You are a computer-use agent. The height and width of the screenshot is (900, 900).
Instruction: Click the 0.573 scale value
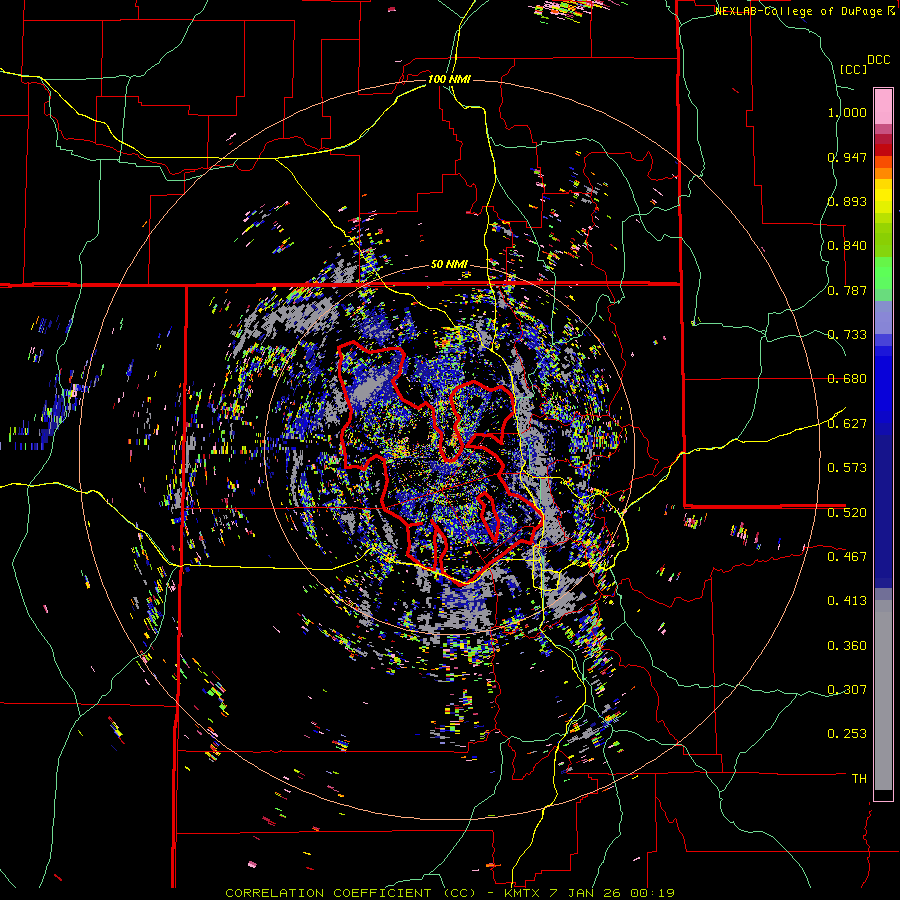click(847, 467)
